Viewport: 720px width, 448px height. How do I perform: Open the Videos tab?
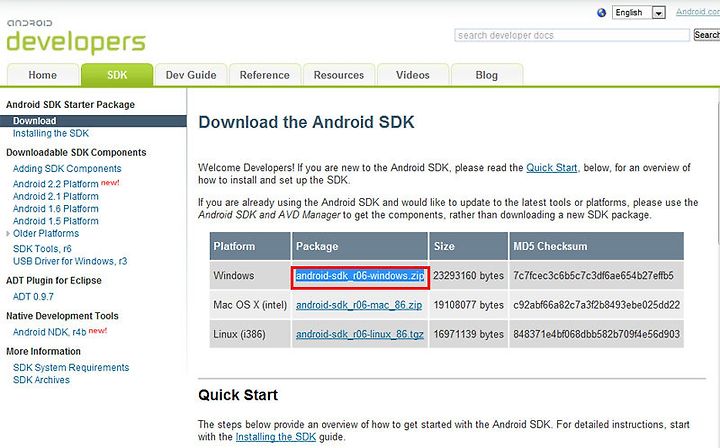[x=413, y=75]
